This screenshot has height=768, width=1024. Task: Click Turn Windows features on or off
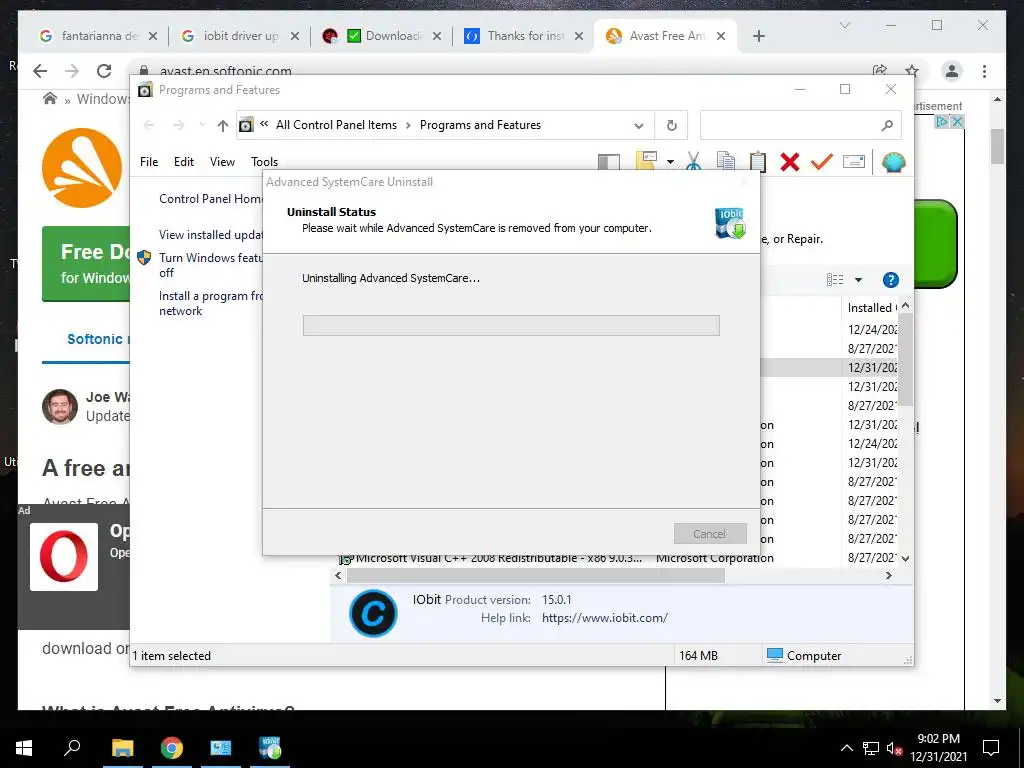tap(210, 265)
